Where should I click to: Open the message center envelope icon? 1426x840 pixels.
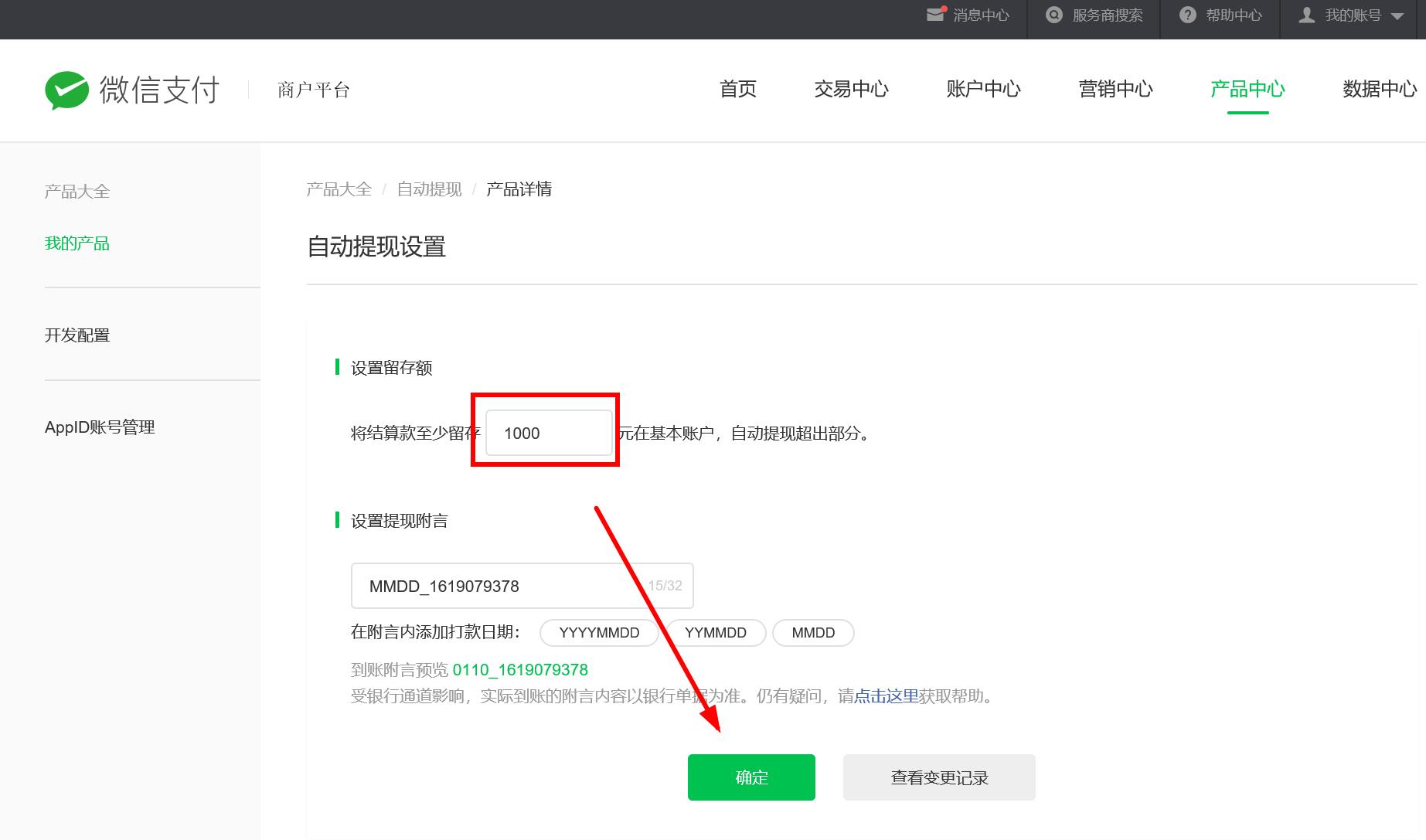click(936, 14)
